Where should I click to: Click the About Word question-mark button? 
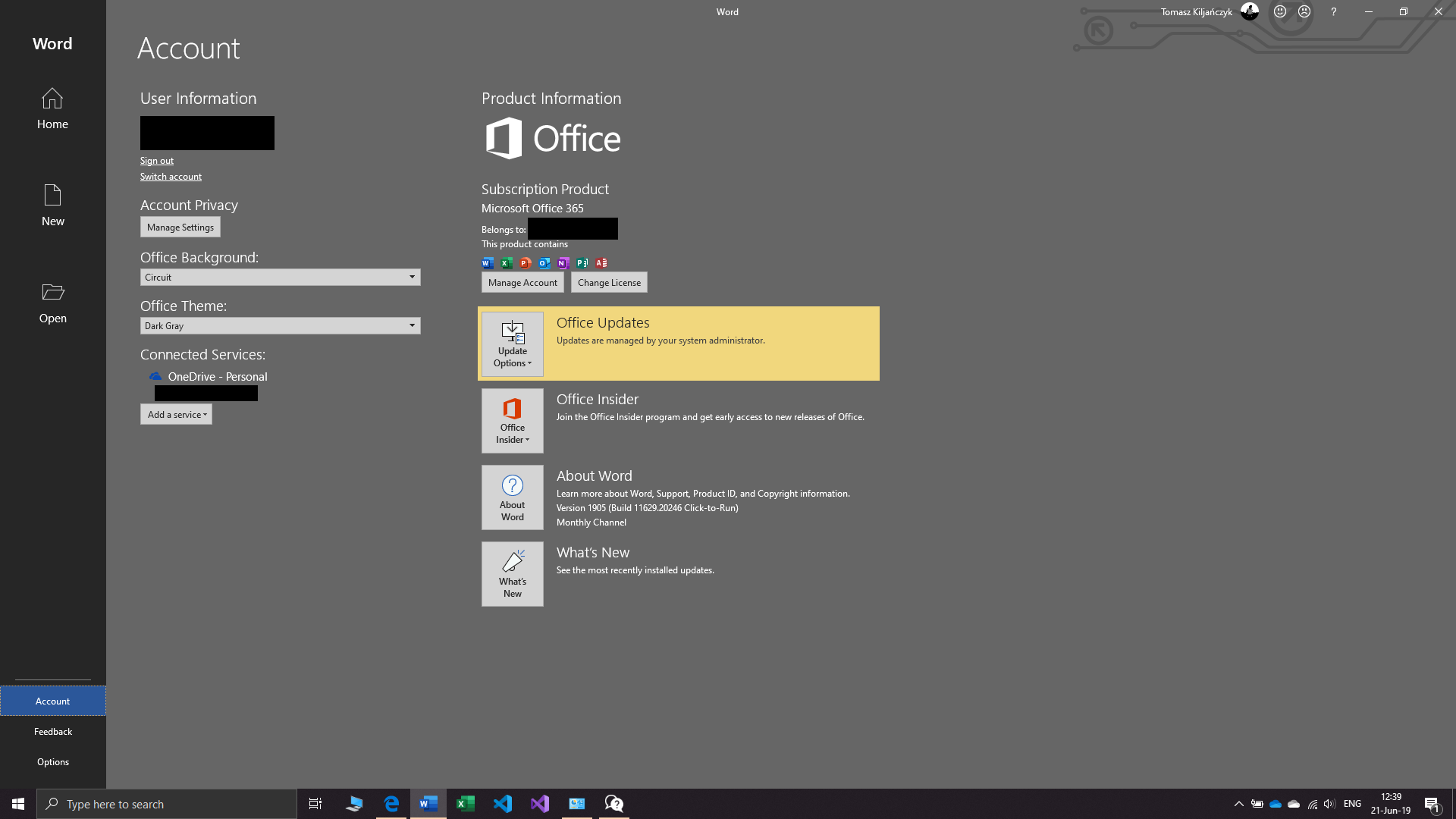point(512,497)
